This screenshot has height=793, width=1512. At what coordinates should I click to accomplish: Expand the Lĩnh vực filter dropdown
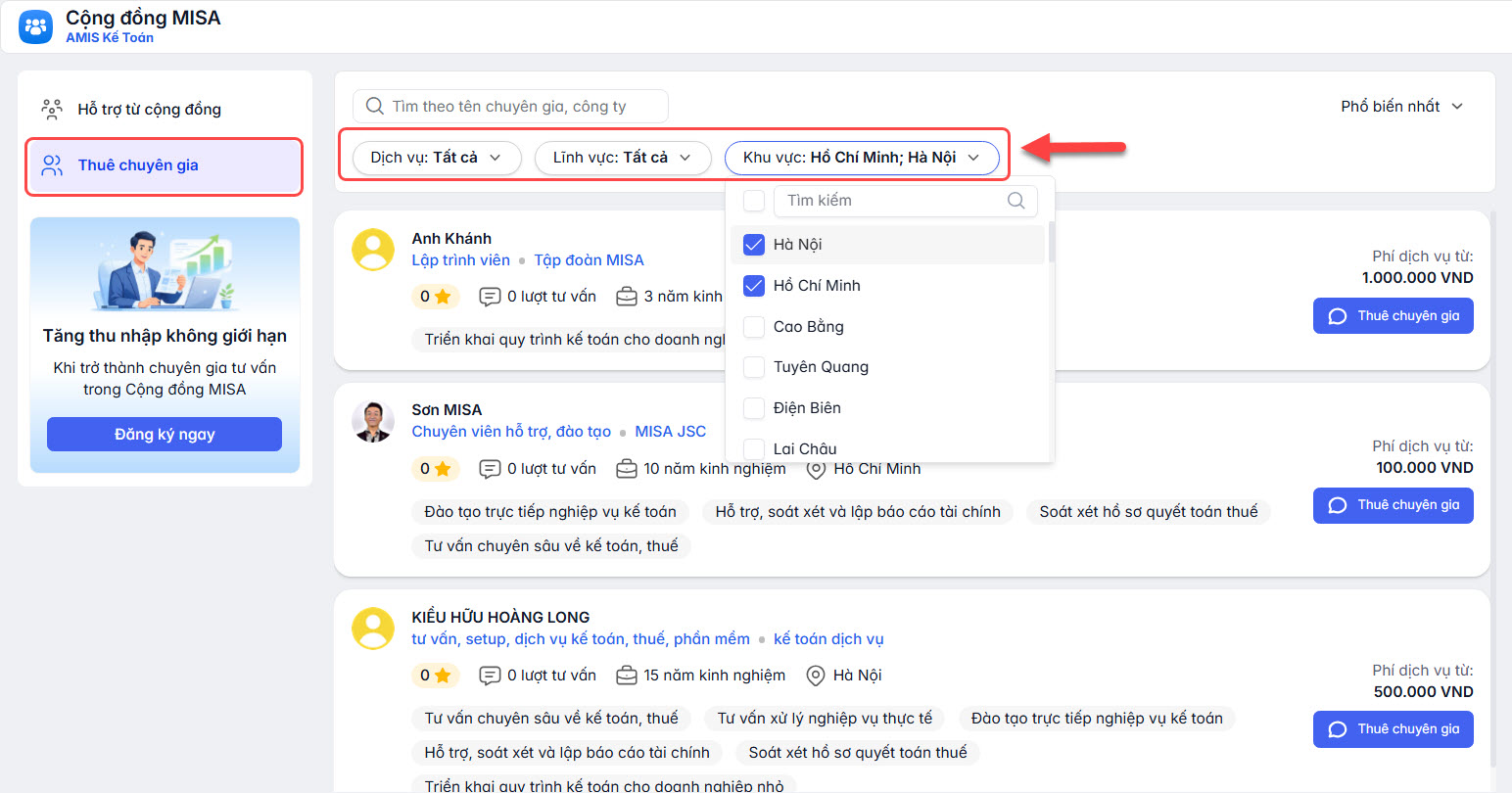coord(622,158)
